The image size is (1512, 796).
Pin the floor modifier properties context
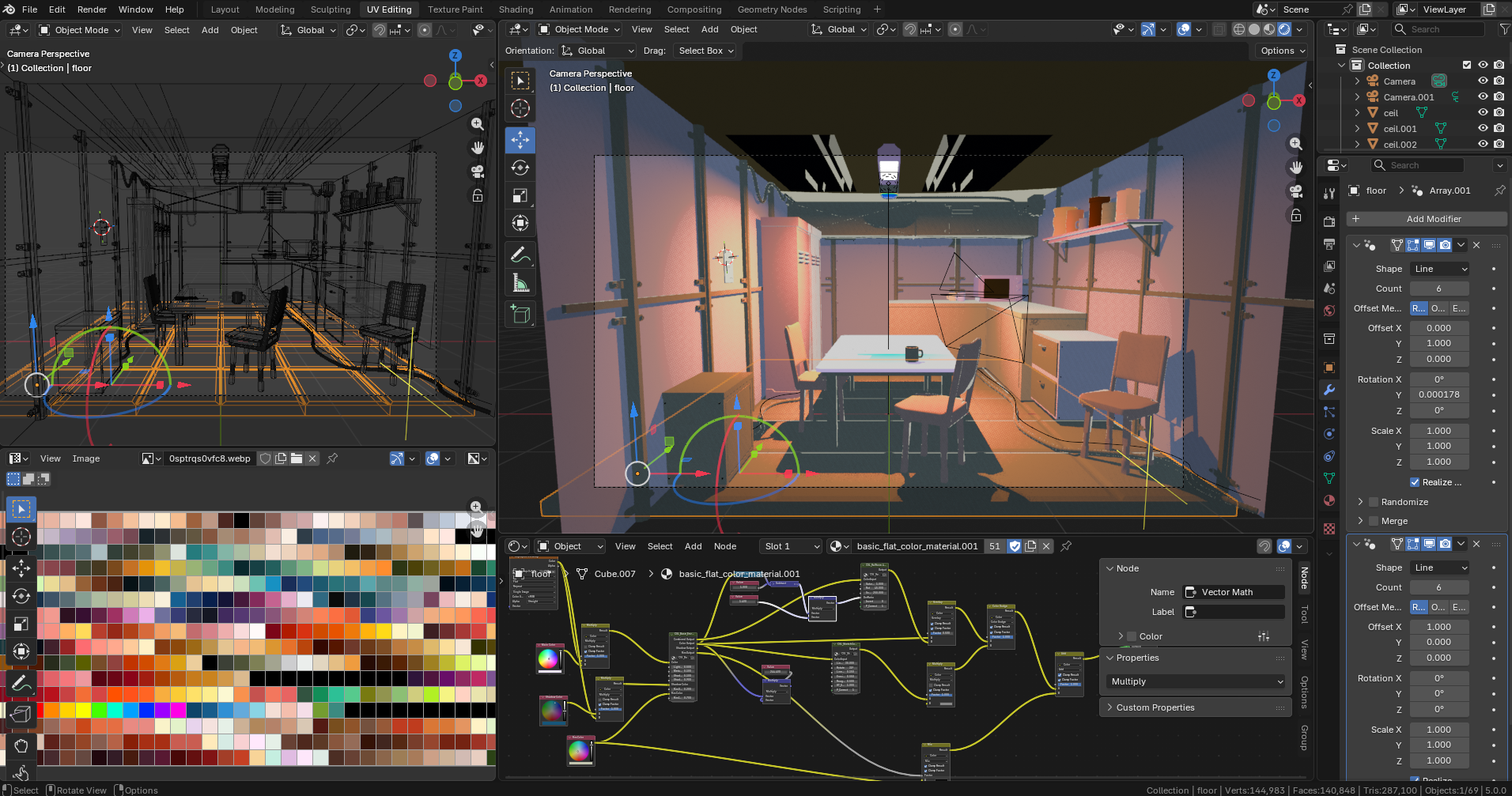(x=1499, y=191)
